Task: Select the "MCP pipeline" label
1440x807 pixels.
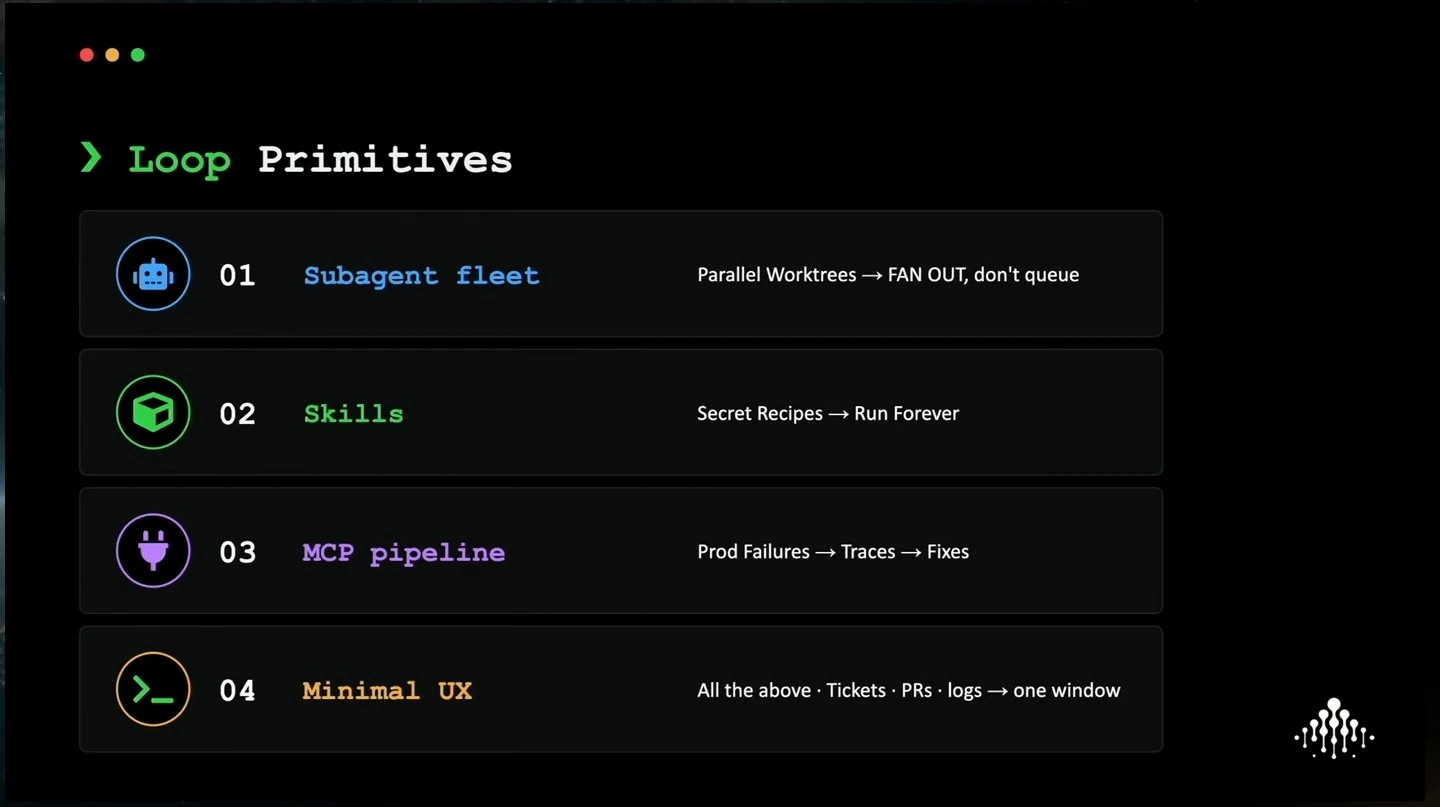Action: click(403, 552)
